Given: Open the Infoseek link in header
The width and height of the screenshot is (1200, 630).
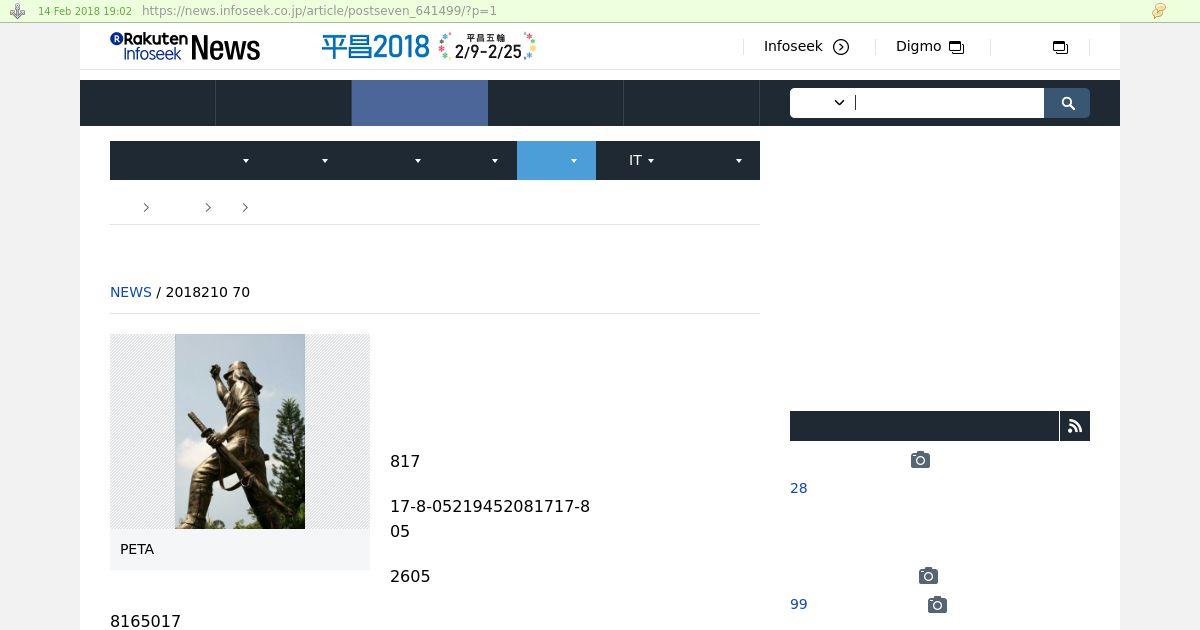Looking at the screenshot, I should pos(793,46).
